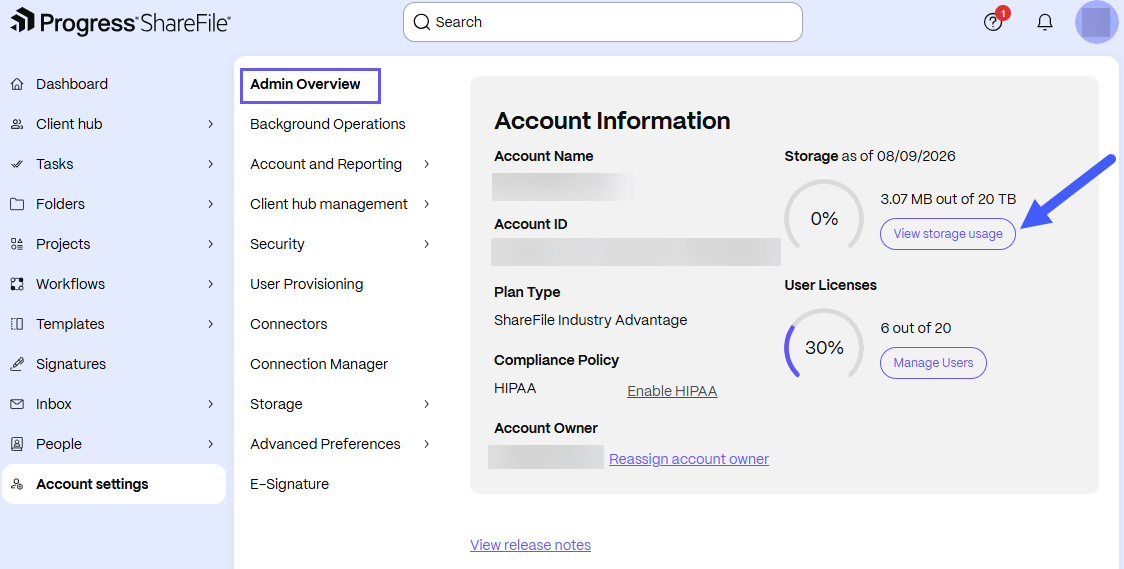The width and height of the screenshot is (1124, 569).
Task: Click the Folders folder icon
Action: [x=17, y=204]
